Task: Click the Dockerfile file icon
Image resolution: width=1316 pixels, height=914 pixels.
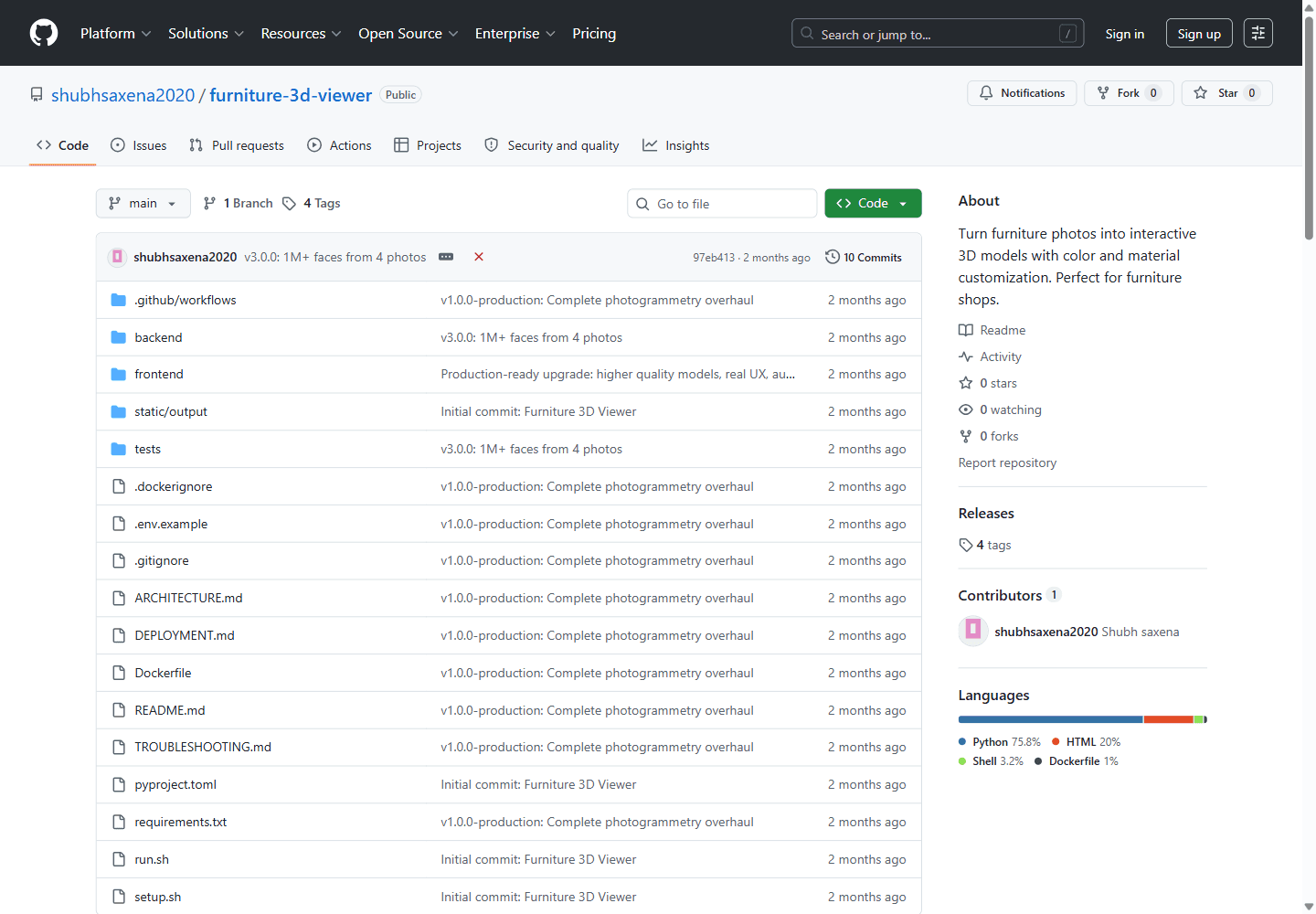Action: click(118, 673)
